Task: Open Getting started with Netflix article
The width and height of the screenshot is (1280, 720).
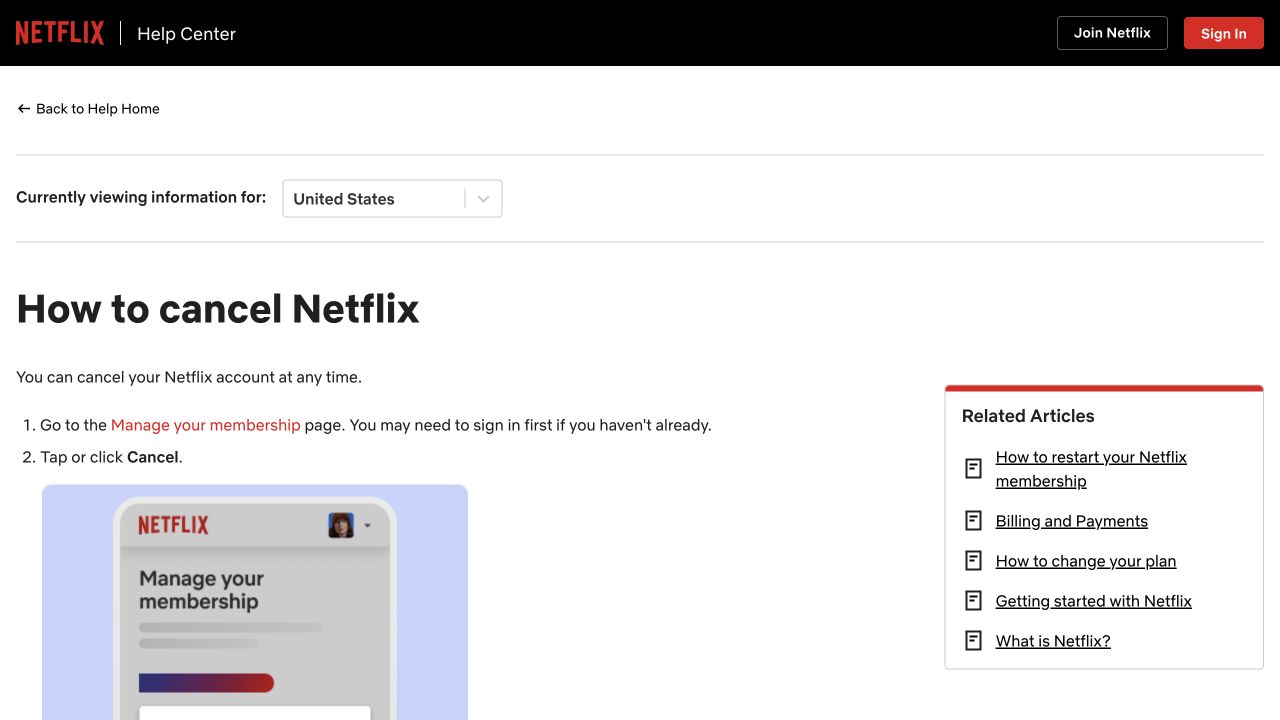Action: pos(1094,601)
